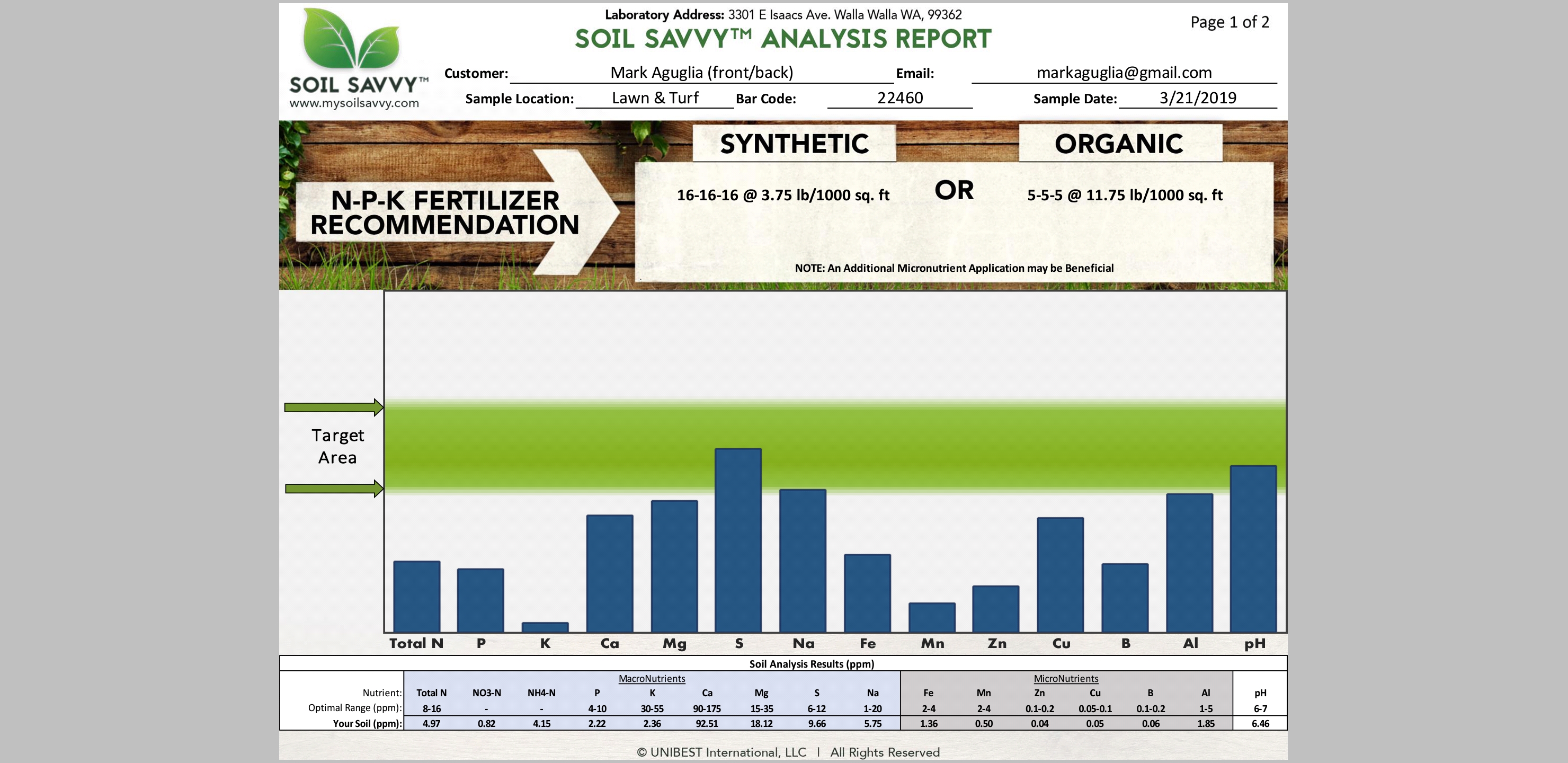
Task: Click the Soil Savvy Analysis Report title
Action: point(783,39)
